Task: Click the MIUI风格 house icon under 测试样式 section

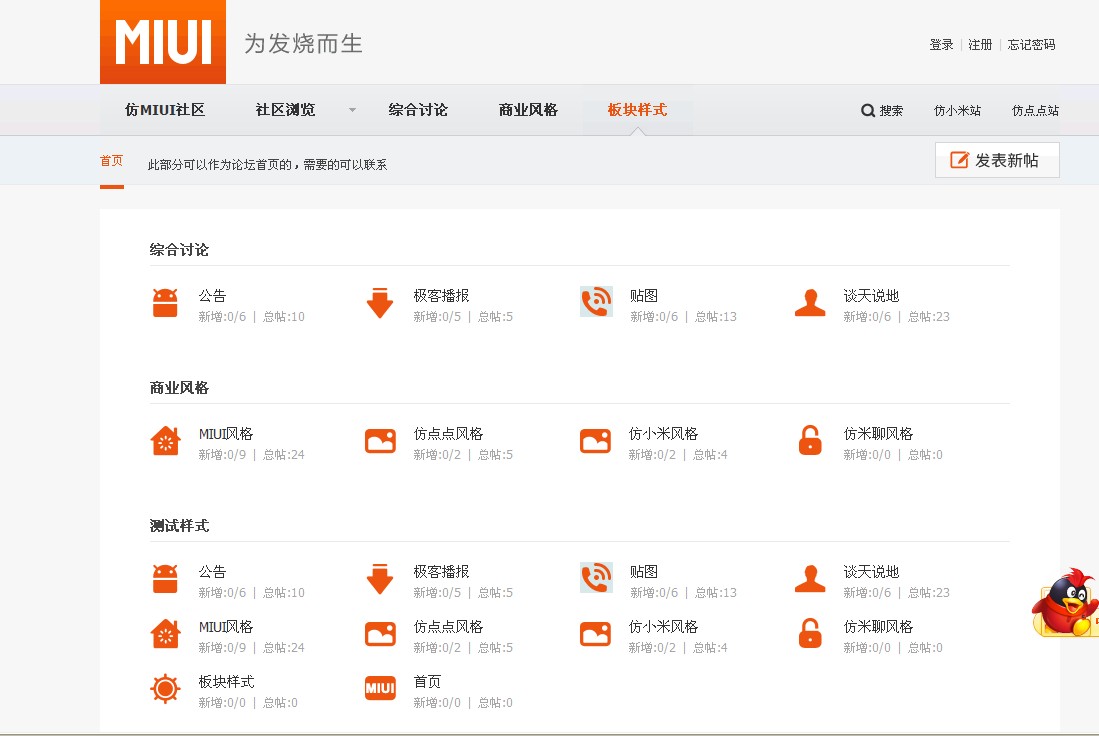Action: (165, 634)
